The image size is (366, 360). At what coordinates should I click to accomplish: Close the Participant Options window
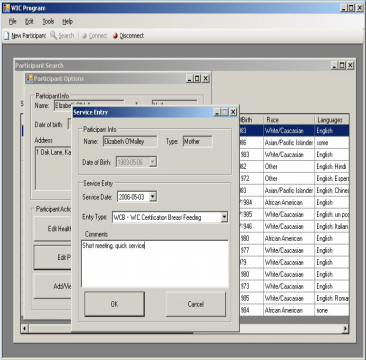[206, 79]
